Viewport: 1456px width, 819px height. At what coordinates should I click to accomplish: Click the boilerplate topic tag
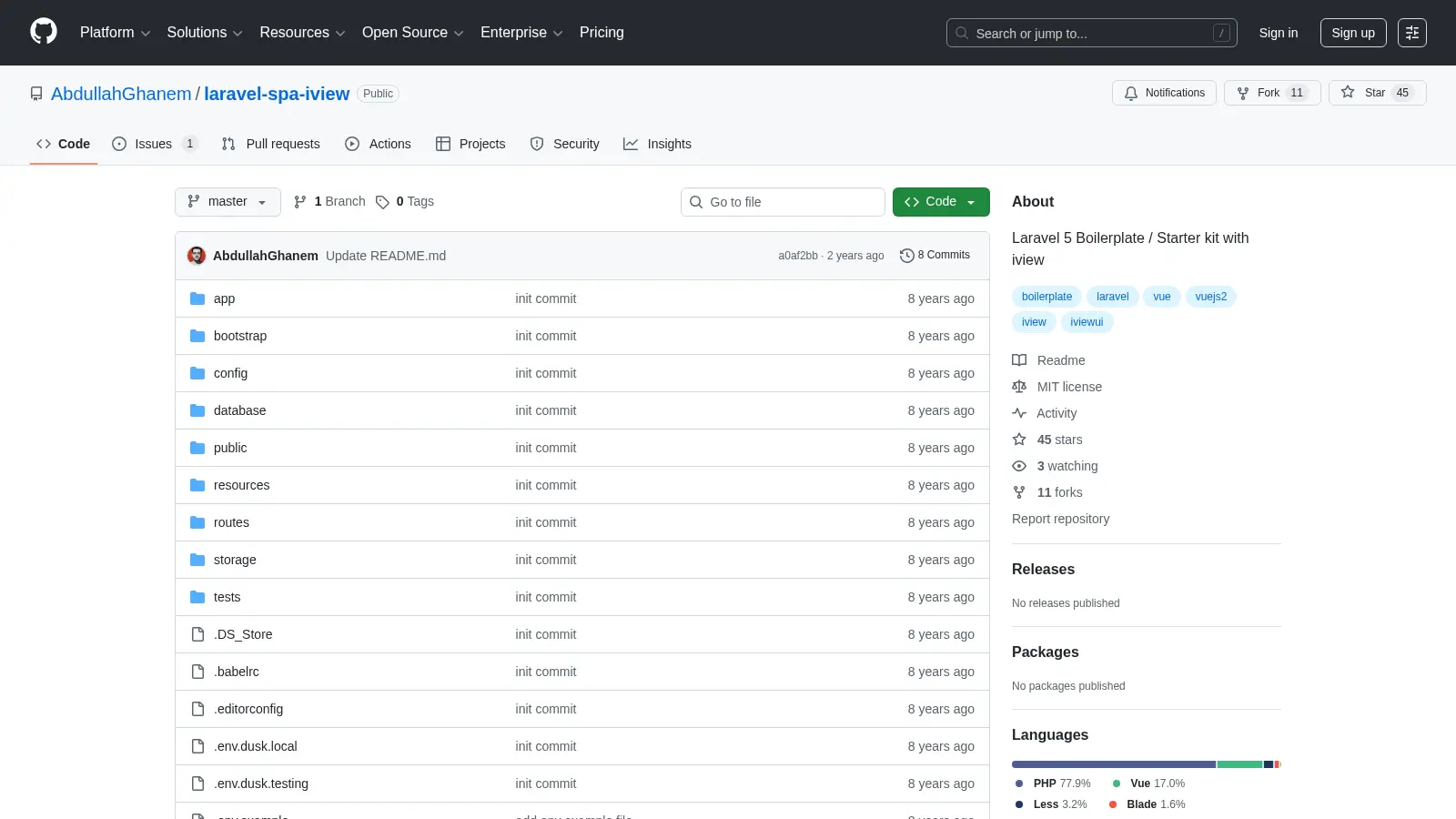point(1046,297)
